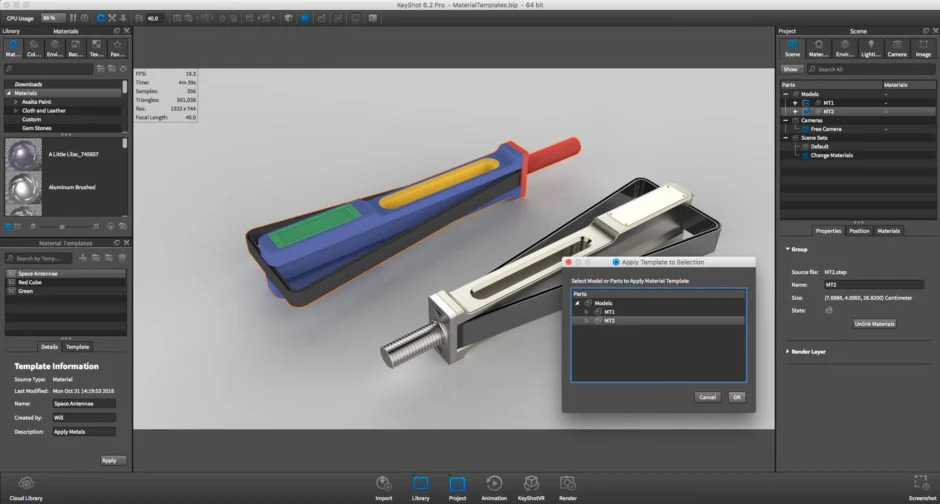Launch KeyShotVR from the bottom toolbar
940x504 pixels.
532,485
